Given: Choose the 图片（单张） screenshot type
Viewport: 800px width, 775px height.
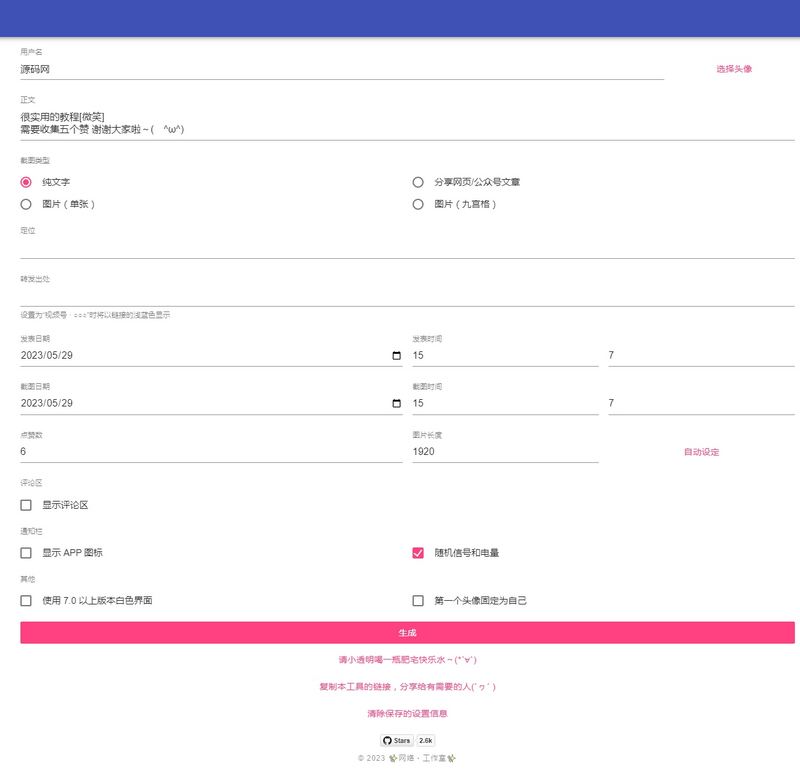Looking at the screenshot, I should (24, 206).
